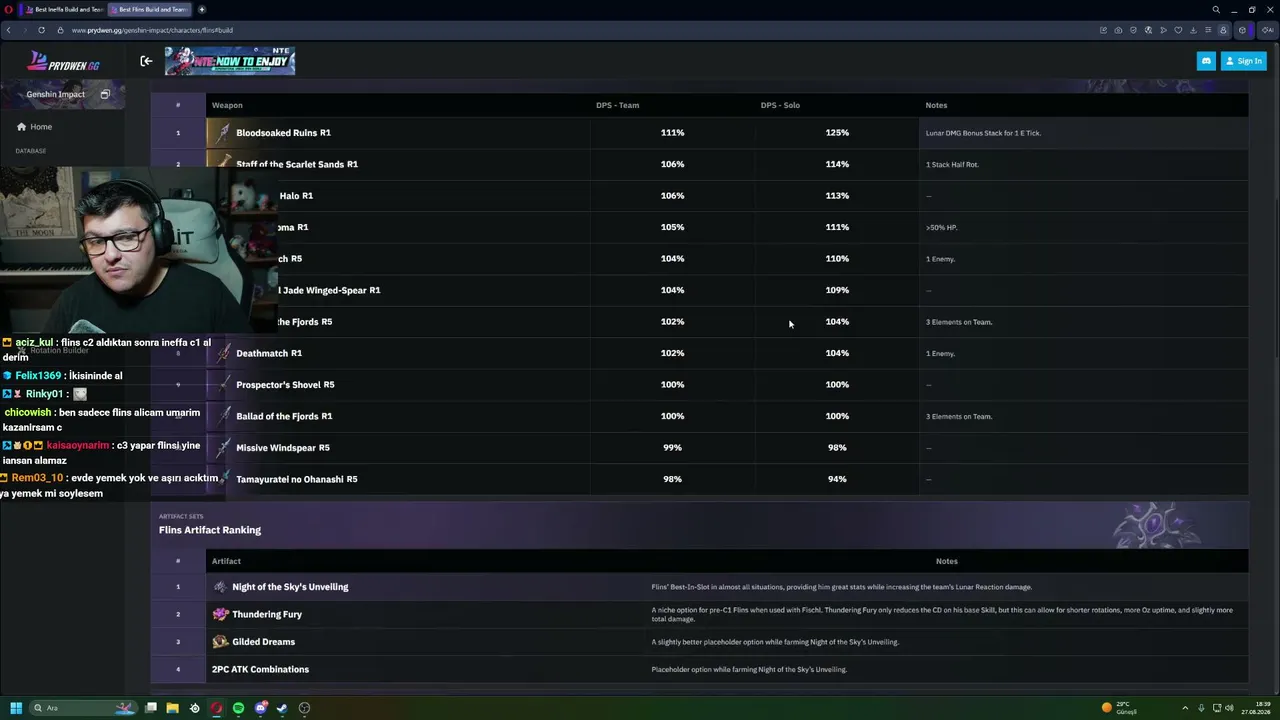Click the edit page toolbar icon
This screenshot has height=720, width=1280.
pyautogui.click(x=1103, y=30)
